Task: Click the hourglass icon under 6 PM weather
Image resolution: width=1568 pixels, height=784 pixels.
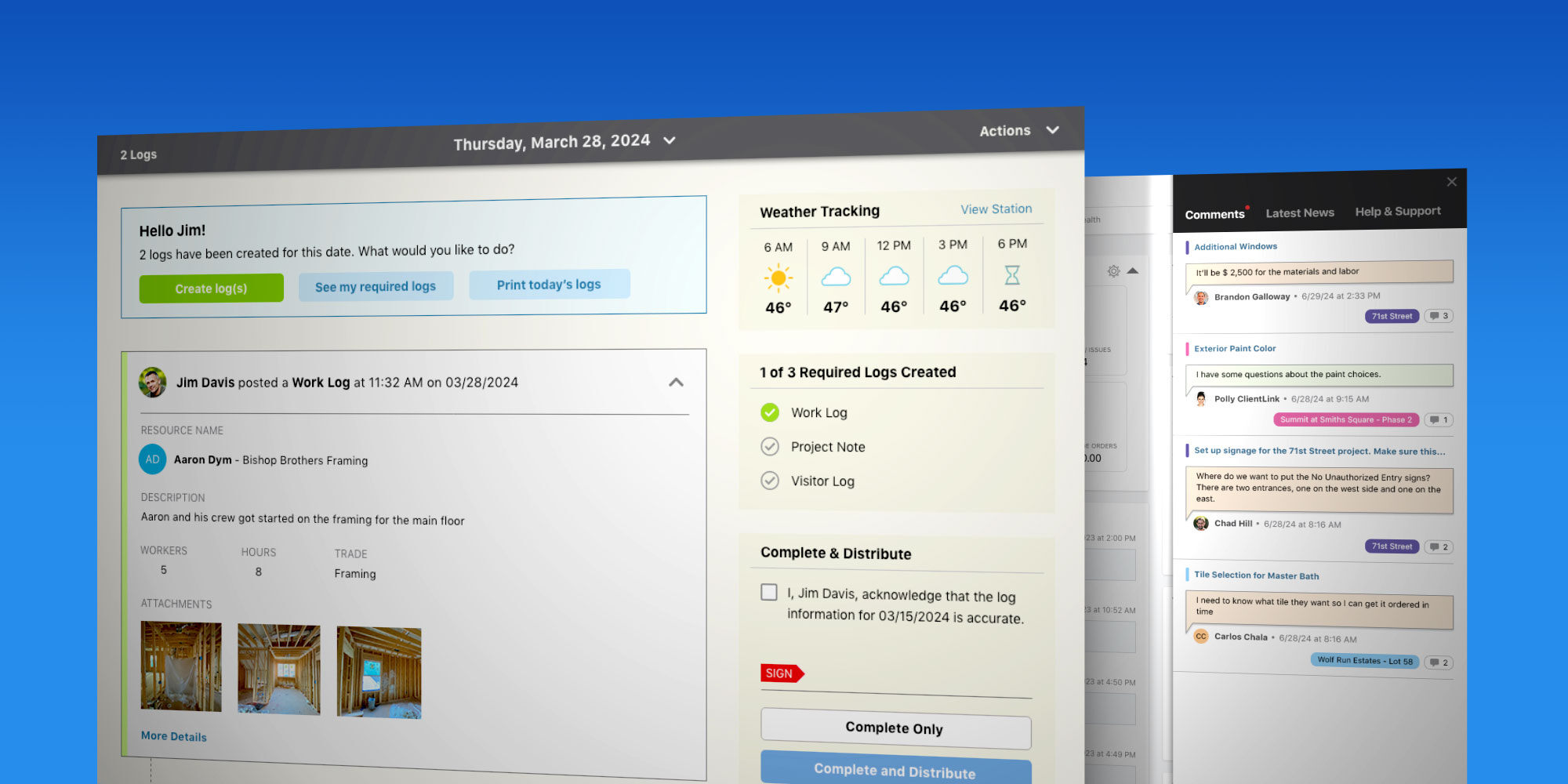Action: point(1011,275)
